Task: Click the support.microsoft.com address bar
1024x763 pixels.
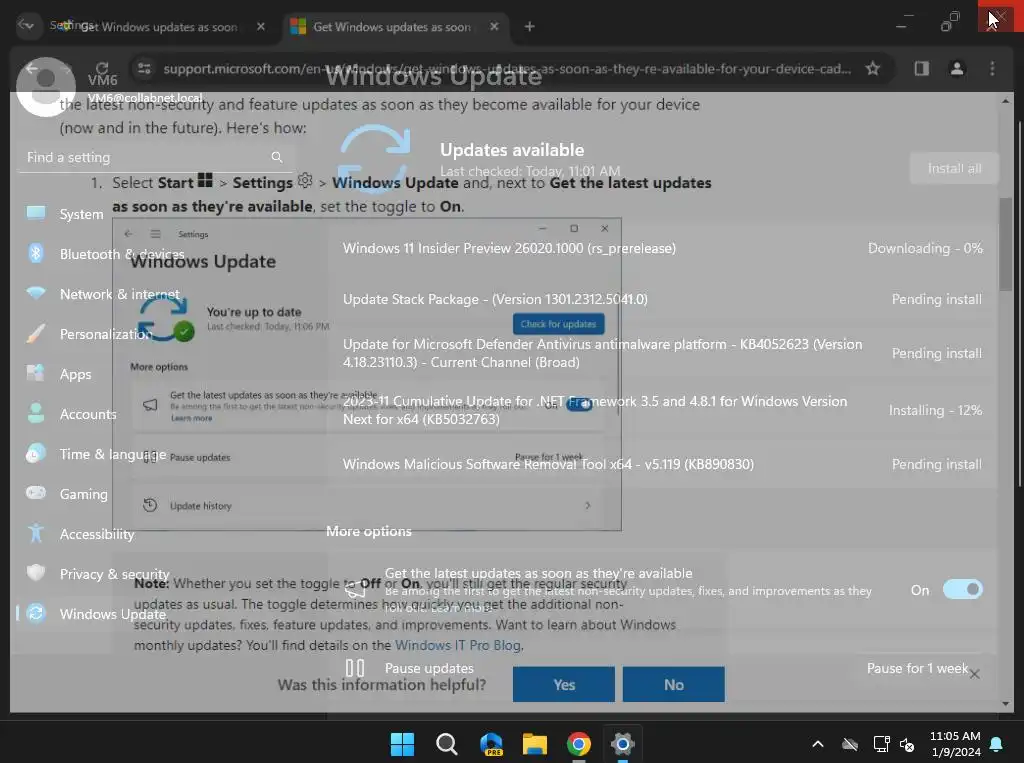Action: [507, 69]
